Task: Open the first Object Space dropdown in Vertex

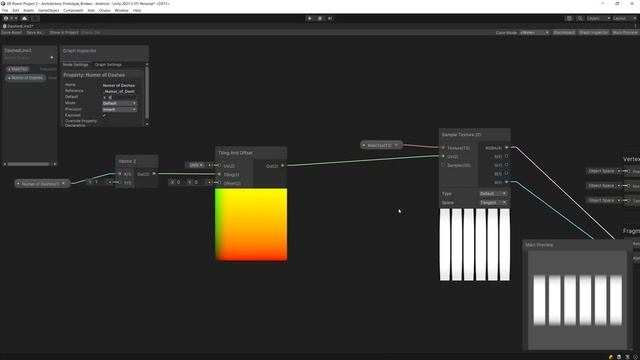Action: 604,171
